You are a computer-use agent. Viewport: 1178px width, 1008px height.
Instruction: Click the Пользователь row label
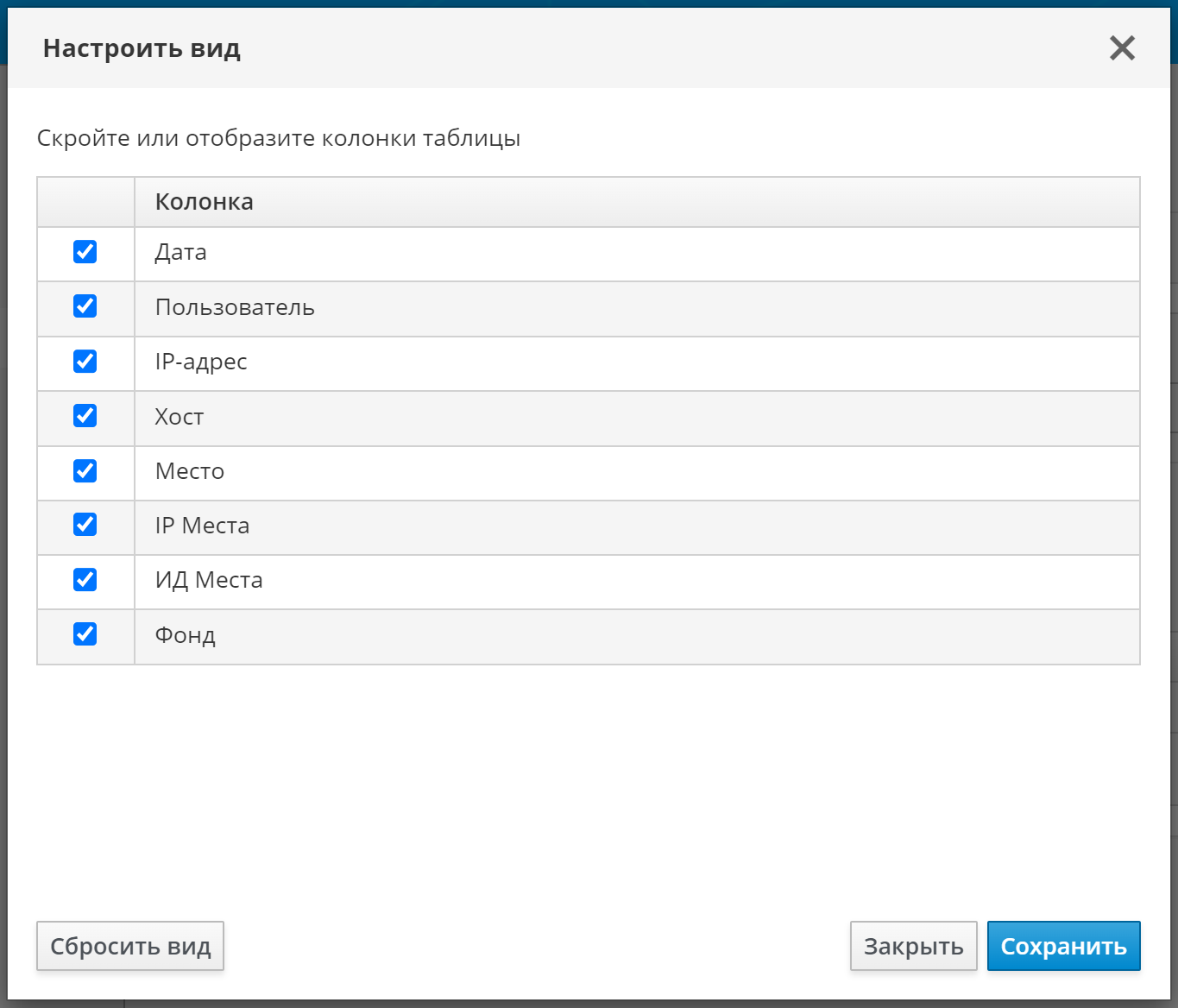pyautogui.click(x=235, y=308)
